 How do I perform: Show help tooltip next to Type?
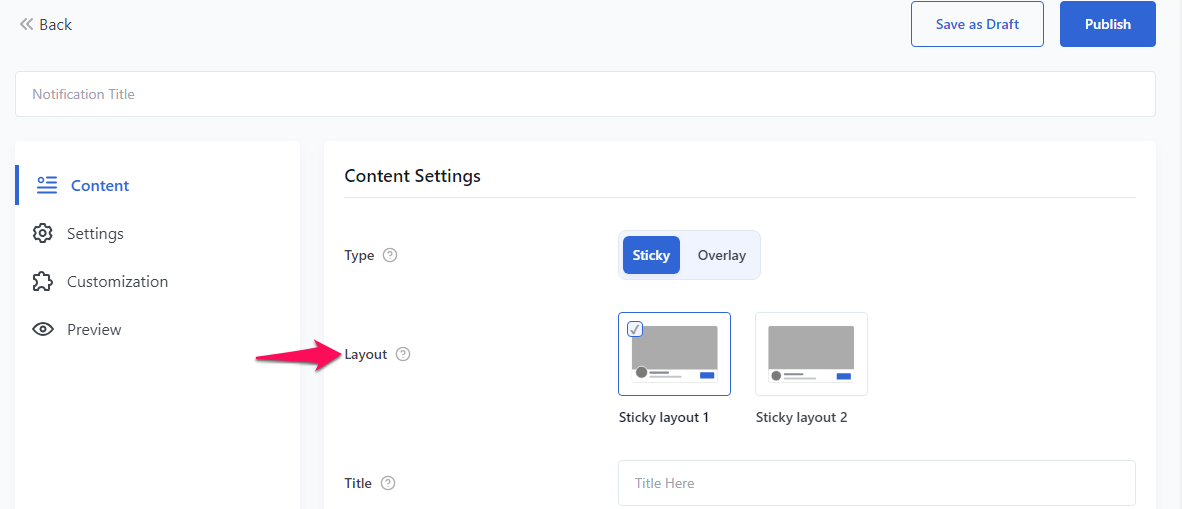[x=390, y=255]
